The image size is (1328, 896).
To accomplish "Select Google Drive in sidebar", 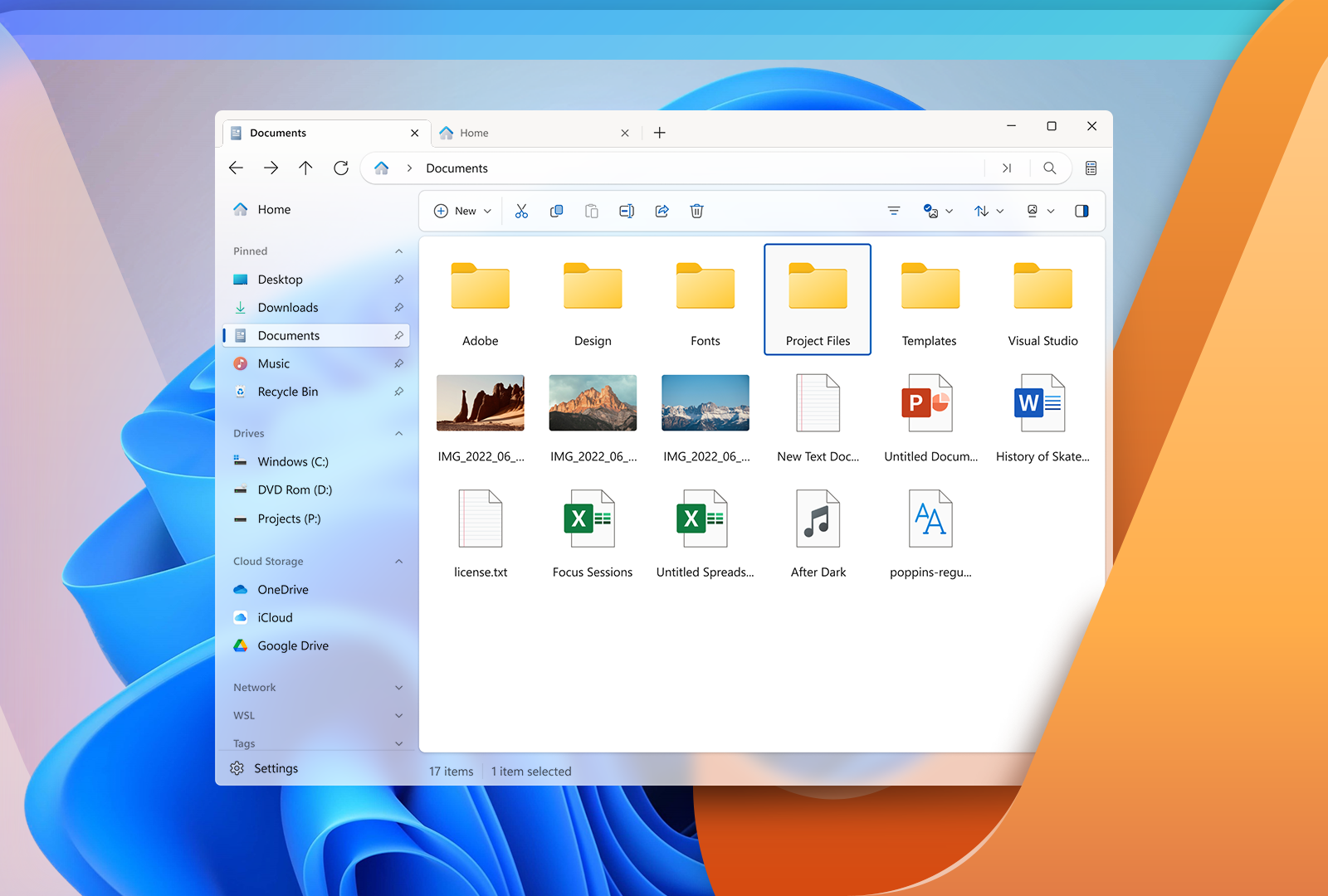I will click(292, 646).
